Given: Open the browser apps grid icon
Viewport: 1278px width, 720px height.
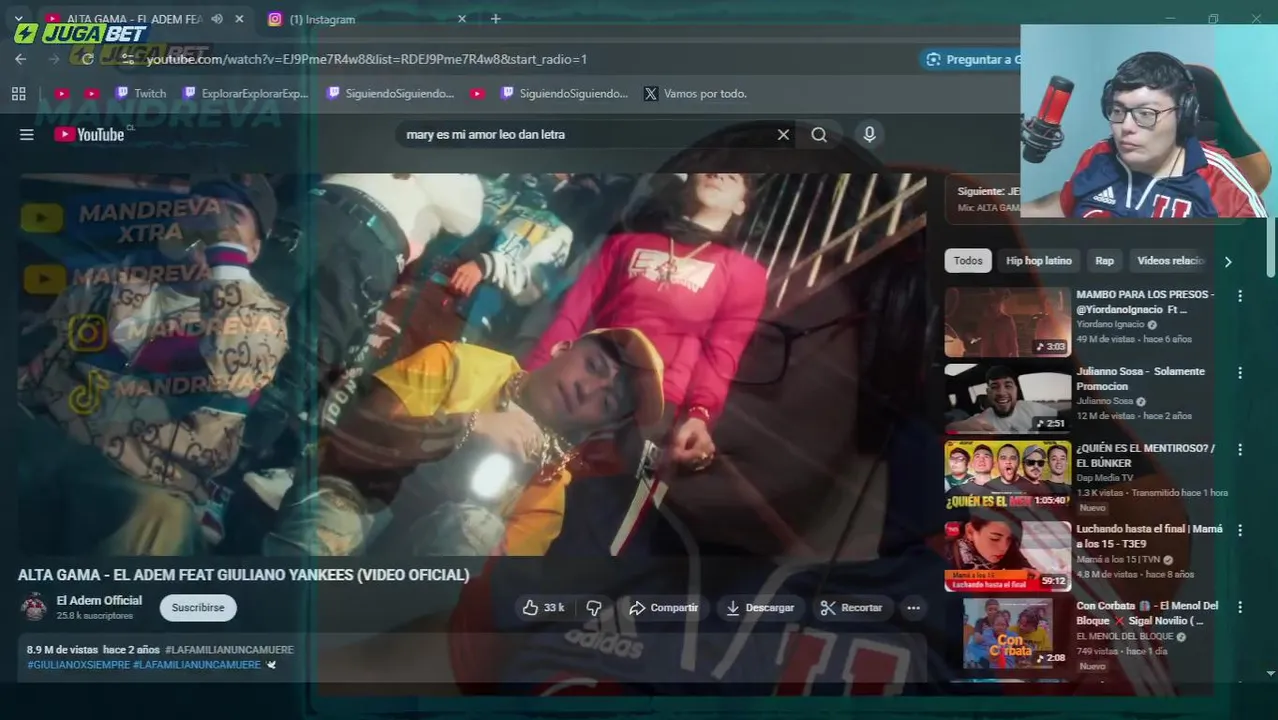Looking at the screenshot, I should pyautogui.click(x=18, y=93).
